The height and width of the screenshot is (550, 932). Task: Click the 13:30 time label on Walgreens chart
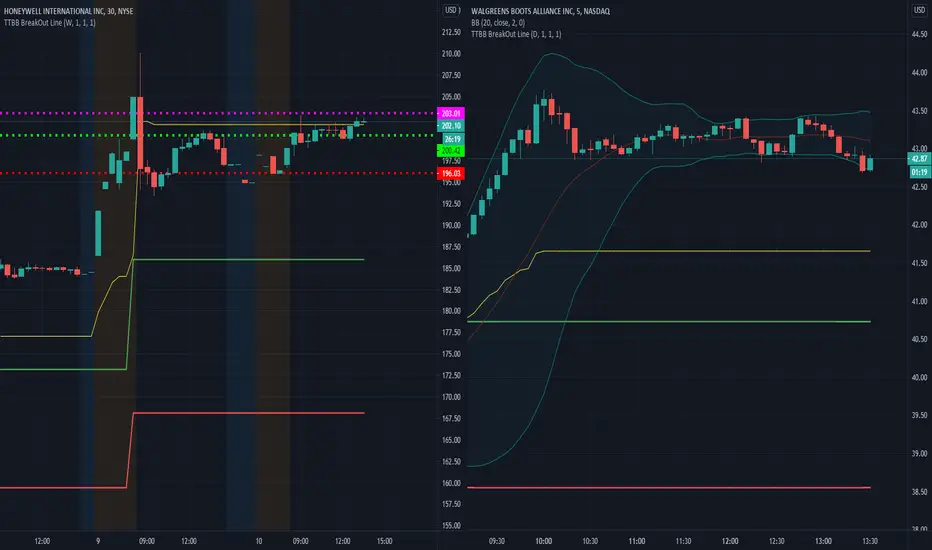pyautogui.click(x=870, y=541)
